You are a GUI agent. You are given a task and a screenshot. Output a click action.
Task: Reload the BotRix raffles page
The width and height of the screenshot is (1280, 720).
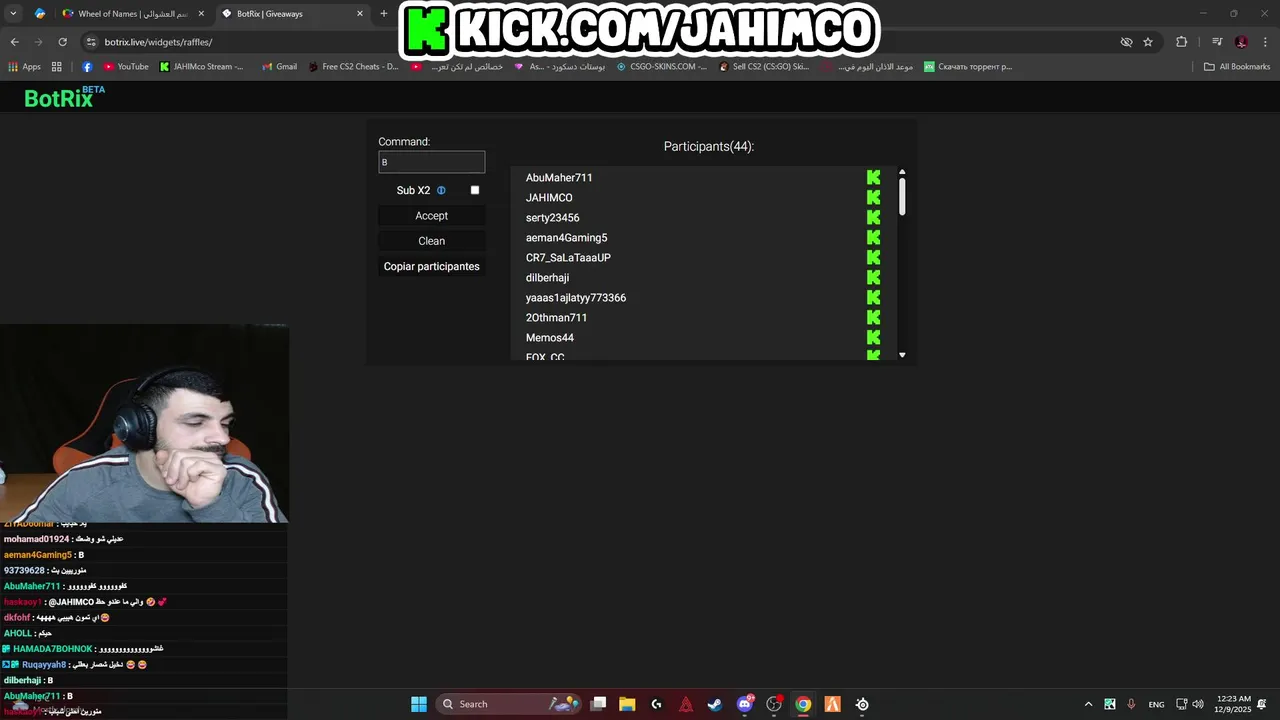coord(62,42)
